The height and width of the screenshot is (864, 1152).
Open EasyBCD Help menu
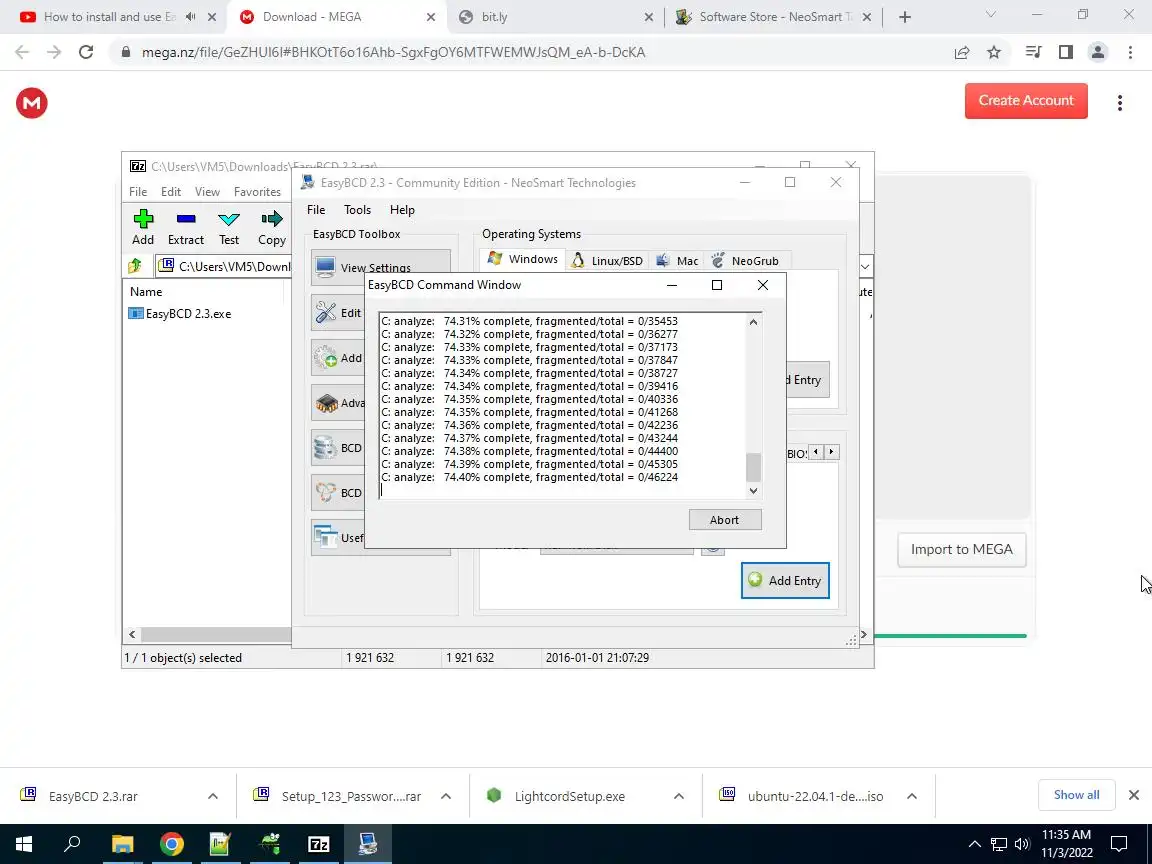pyautogui.click(x=402, y=209)
